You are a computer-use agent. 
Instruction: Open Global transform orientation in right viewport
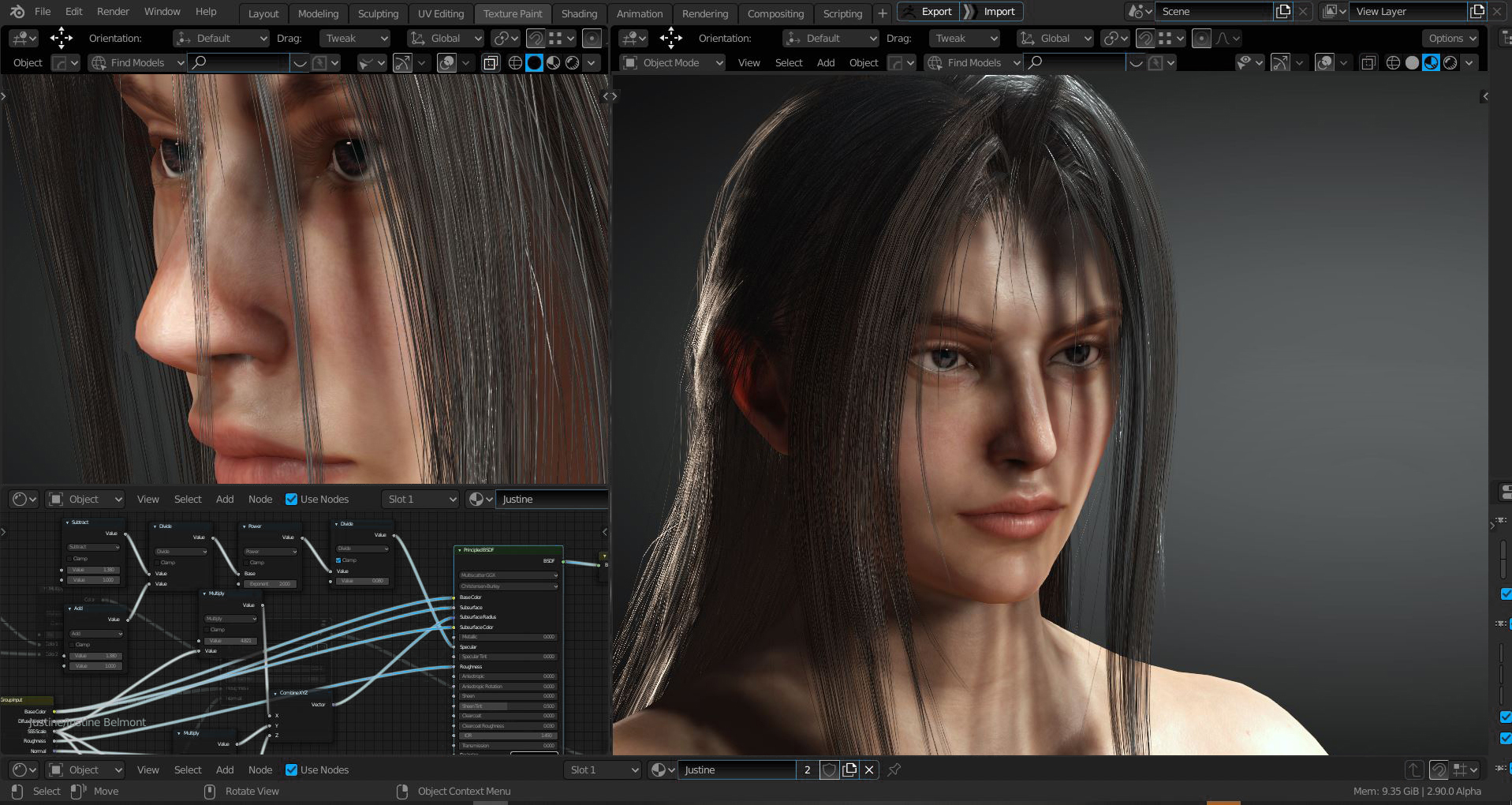pos(1055,38)
